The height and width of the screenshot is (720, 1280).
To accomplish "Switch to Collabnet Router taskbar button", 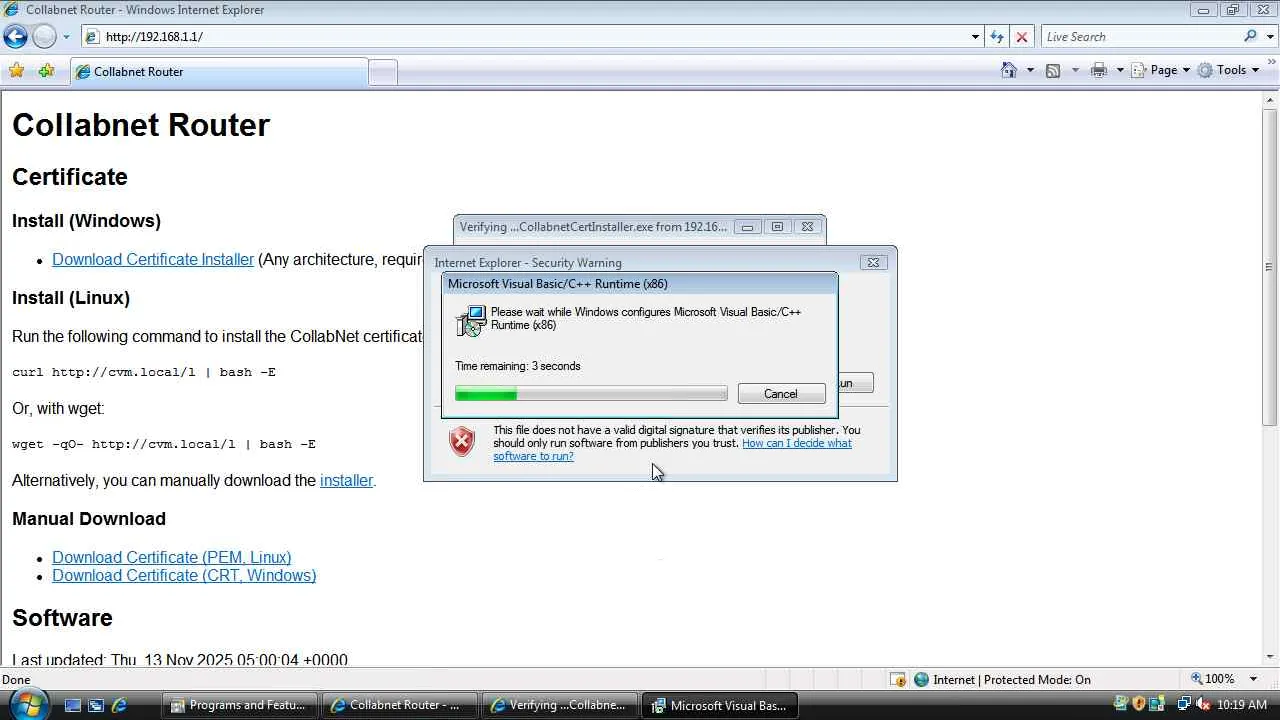I will coord(400,705).
